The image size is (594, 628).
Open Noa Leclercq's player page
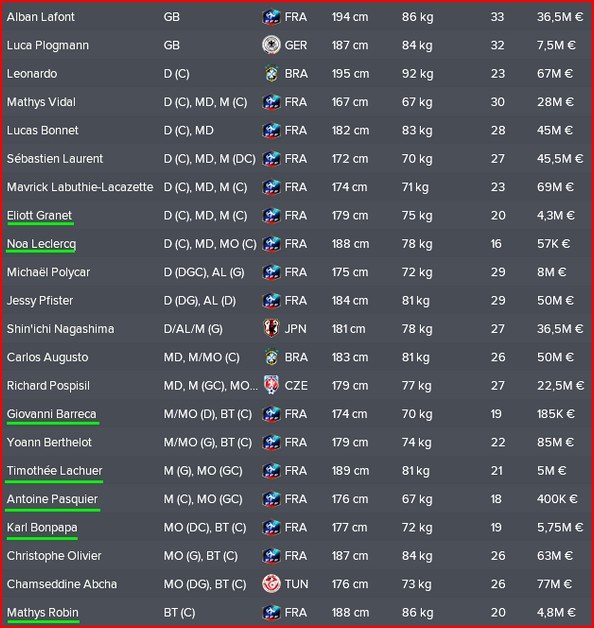[41, 244]
